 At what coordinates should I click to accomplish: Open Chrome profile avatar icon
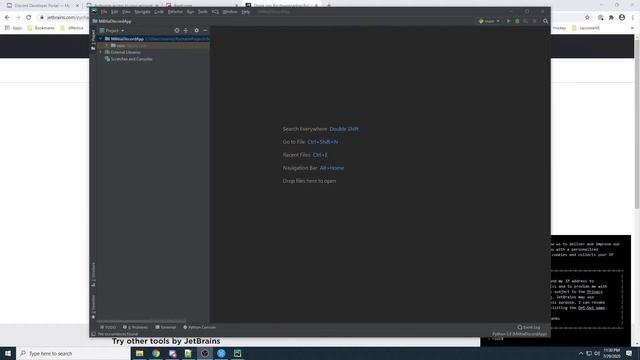point(622,18)
